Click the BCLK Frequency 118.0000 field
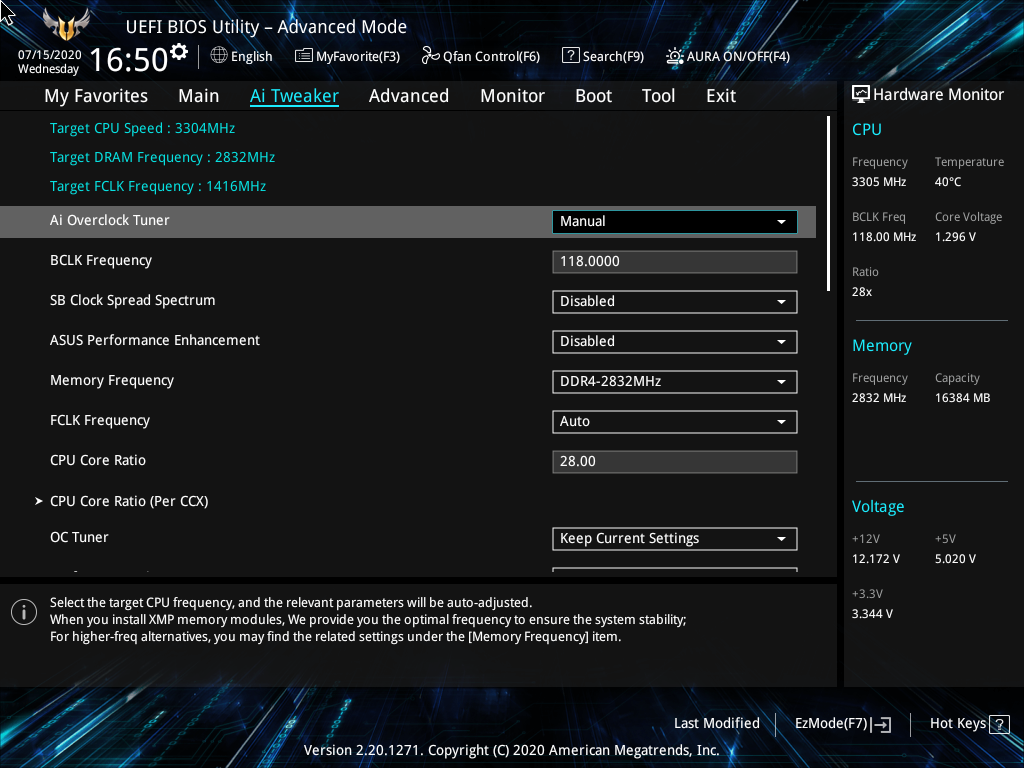 [675, 261]
